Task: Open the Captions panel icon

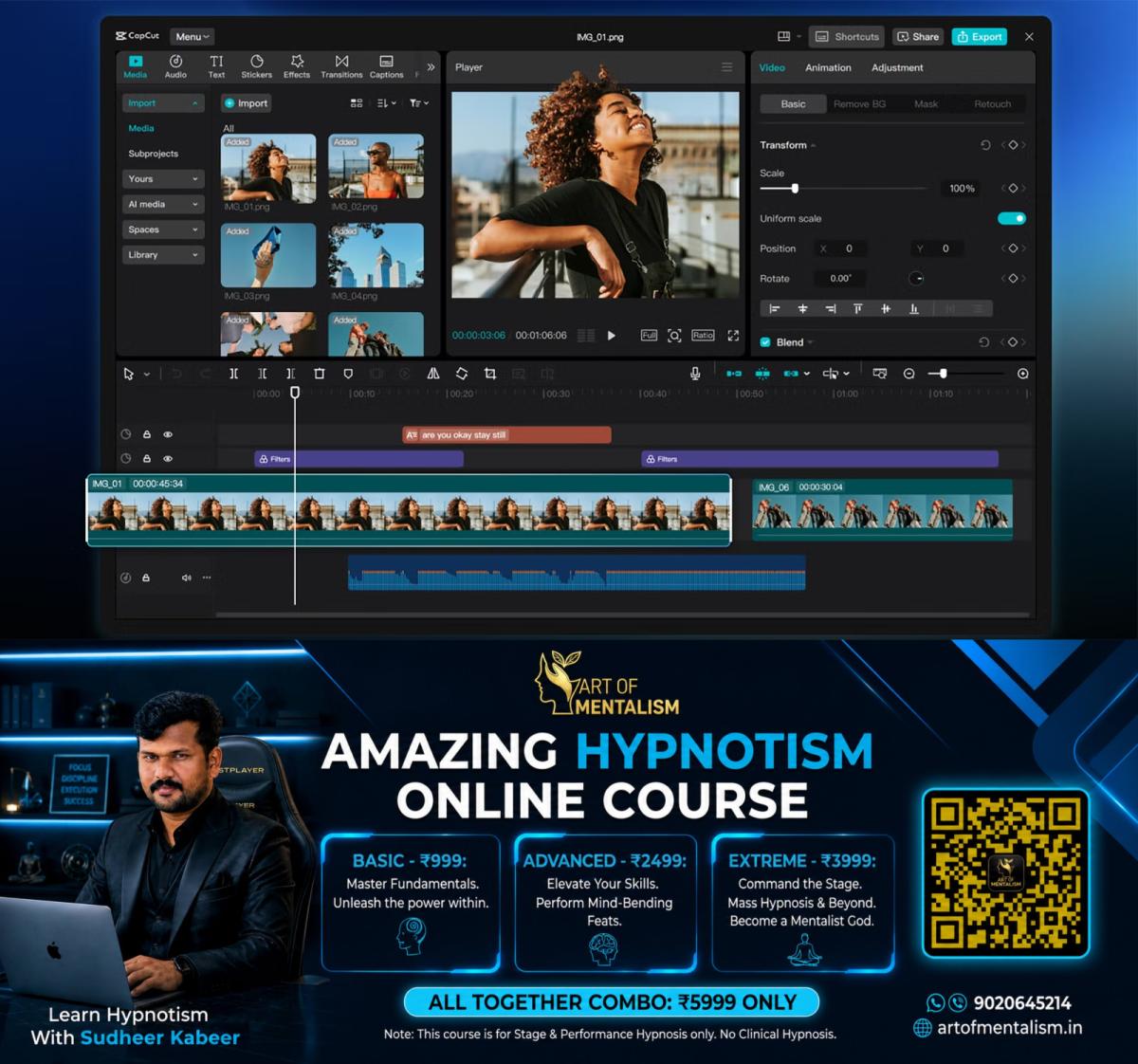Action: [386, 65]
